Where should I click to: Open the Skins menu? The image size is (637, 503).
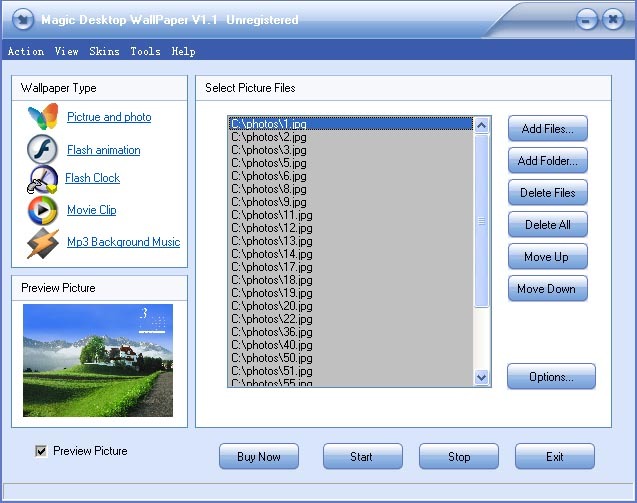tap(104, 51)
